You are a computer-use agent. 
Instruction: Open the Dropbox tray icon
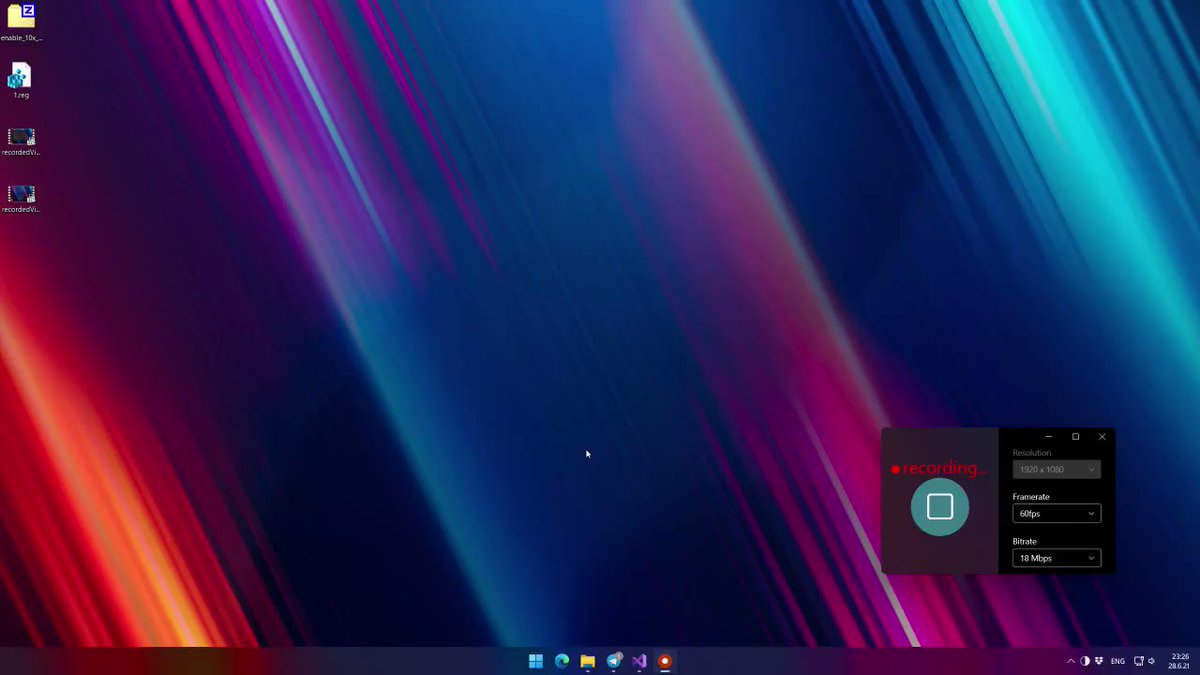pyautogui.click(x=1099, y=661)
